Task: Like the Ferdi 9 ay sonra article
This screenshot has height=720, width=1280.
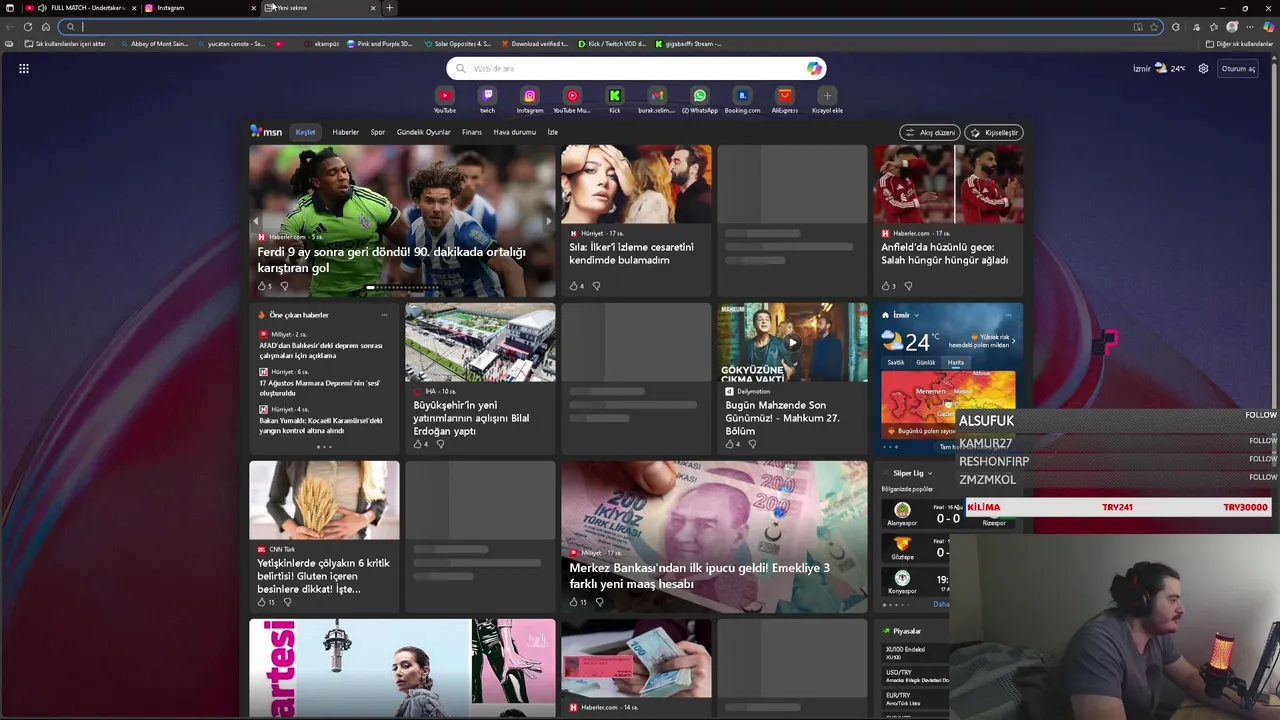Action: [262, 286]
